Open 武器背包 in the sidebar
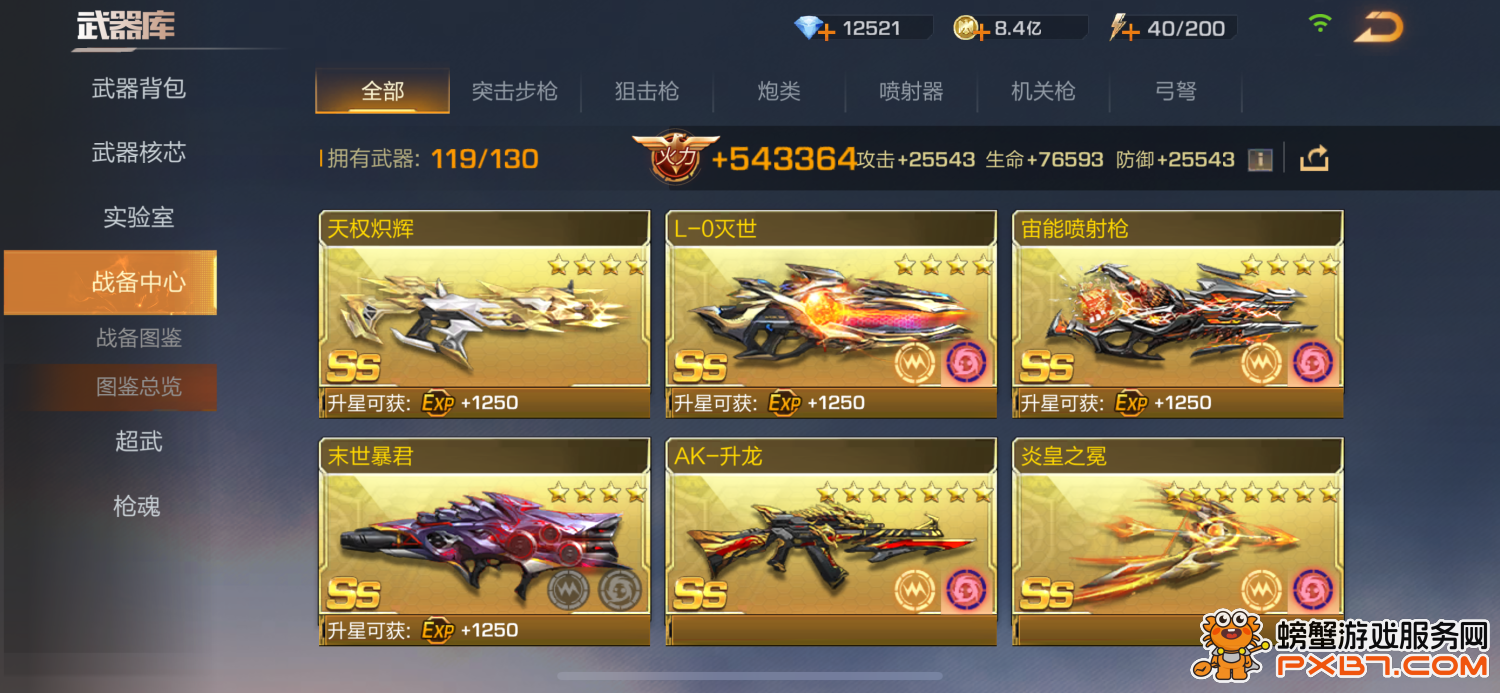The height and width of the screenshot is (693, 1500). tap(139, 89)
